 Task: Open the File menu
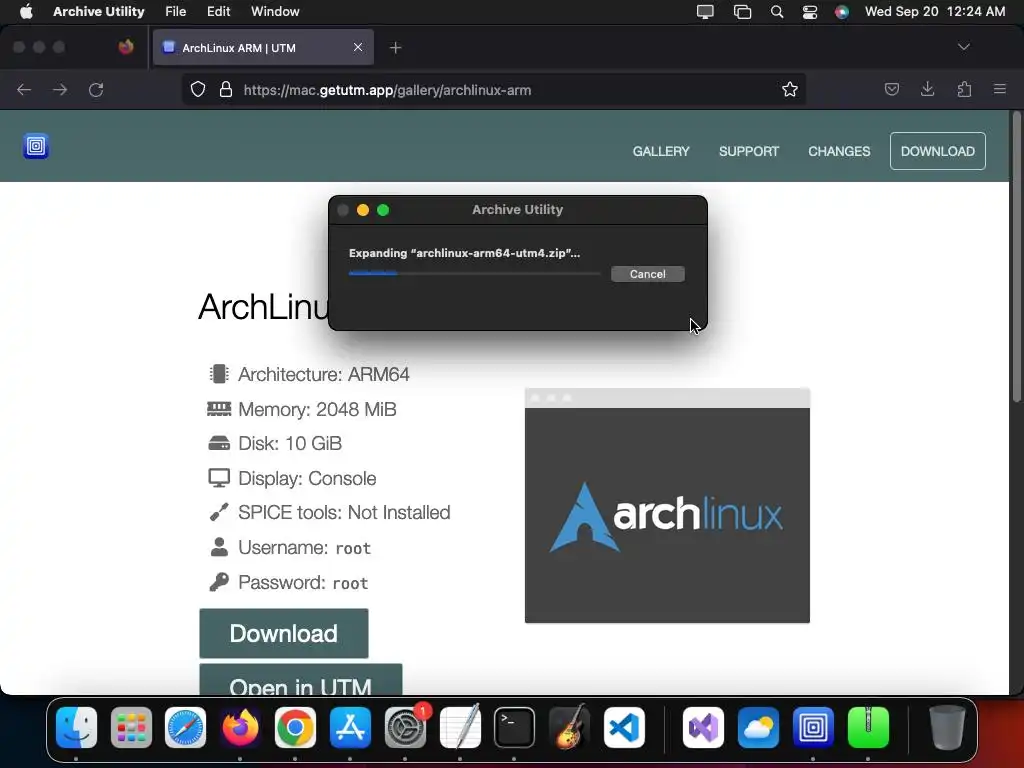tap(175, 11)
